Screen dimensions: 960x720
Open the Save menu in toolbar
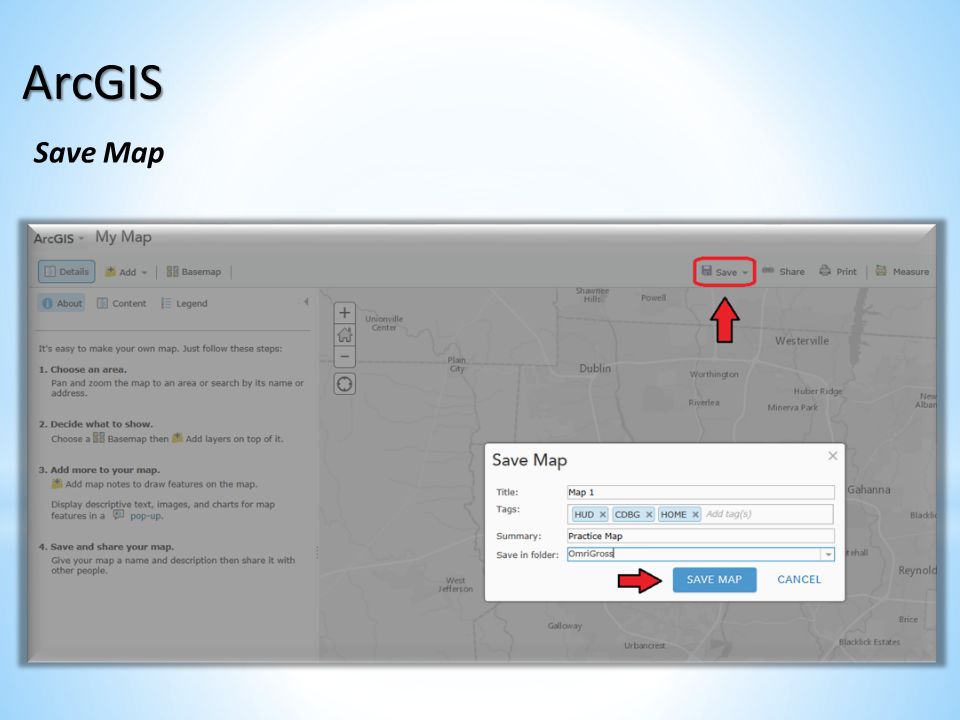click(725, 272)
